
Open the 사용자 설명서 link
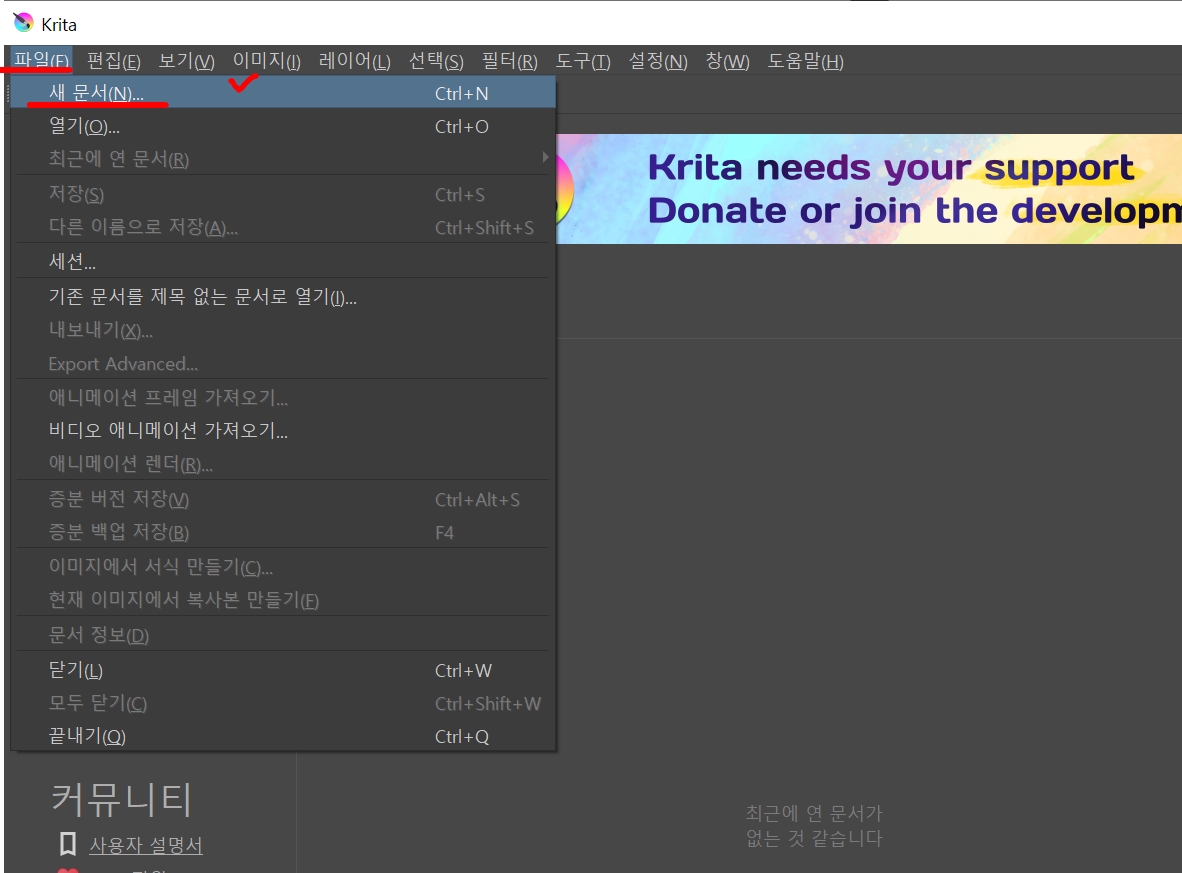click(x=145, y=845)
